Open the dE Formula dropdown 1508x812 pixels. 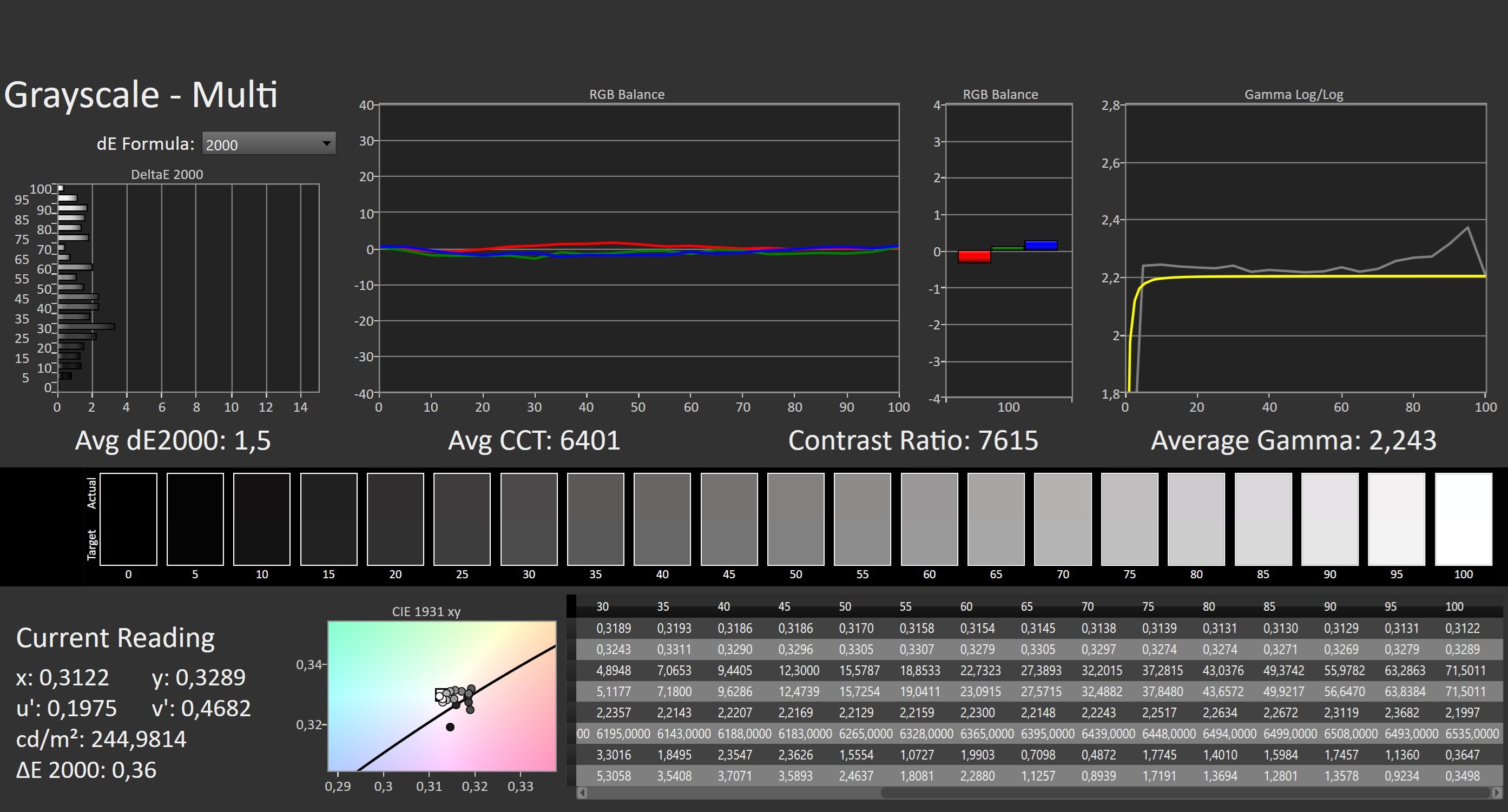pyautogui.click(x=268, y=144)
